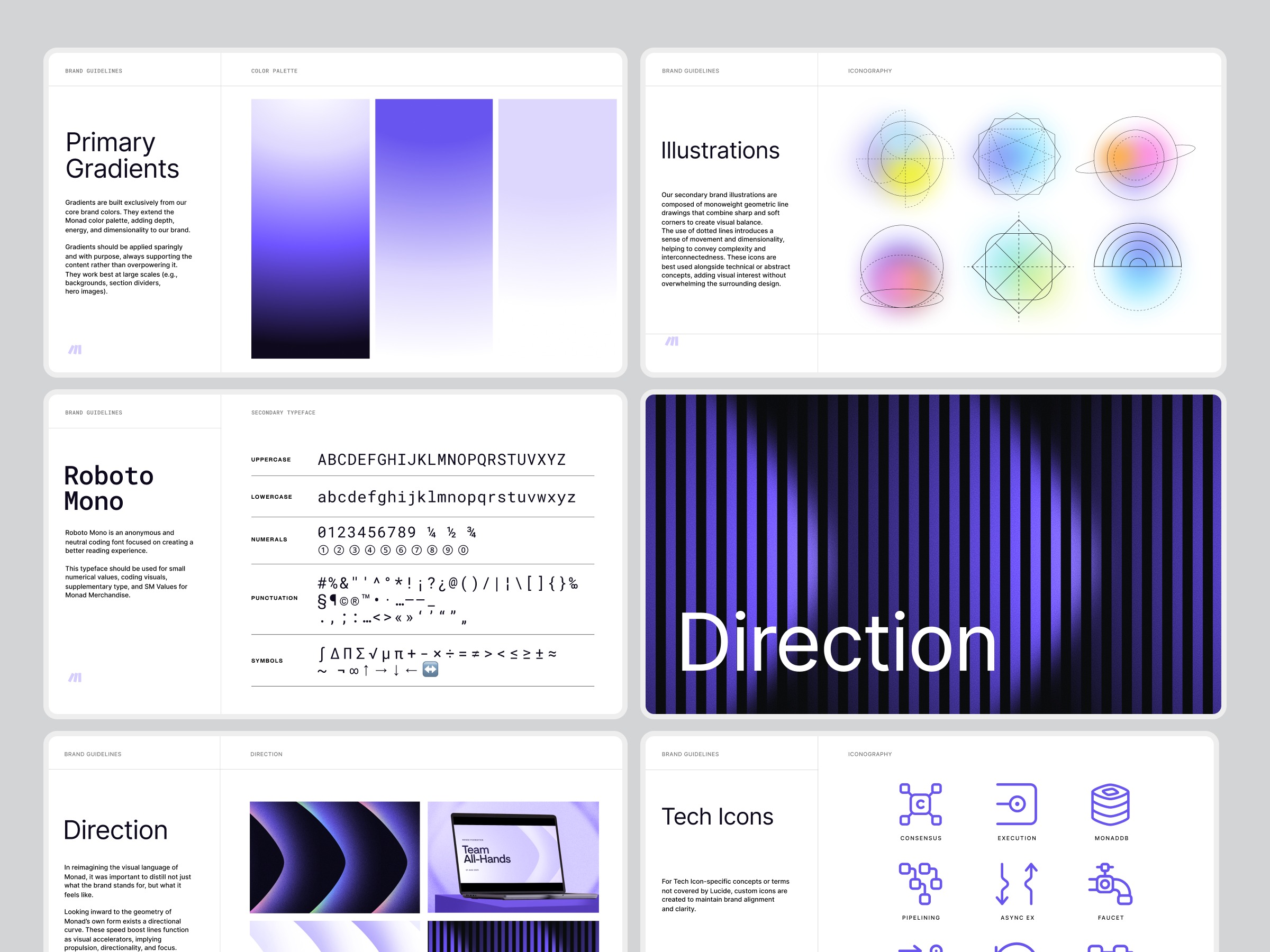This screenshot has height=952, width=1270.
Task: Click the Primary Gradients heading
Action: [122, 155]
